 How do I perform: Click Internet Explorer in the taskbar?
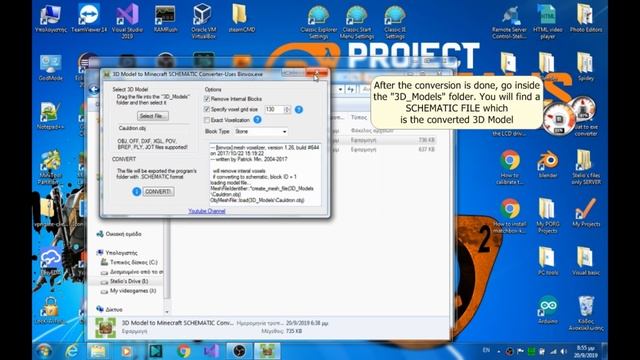[x=72, y=351]
